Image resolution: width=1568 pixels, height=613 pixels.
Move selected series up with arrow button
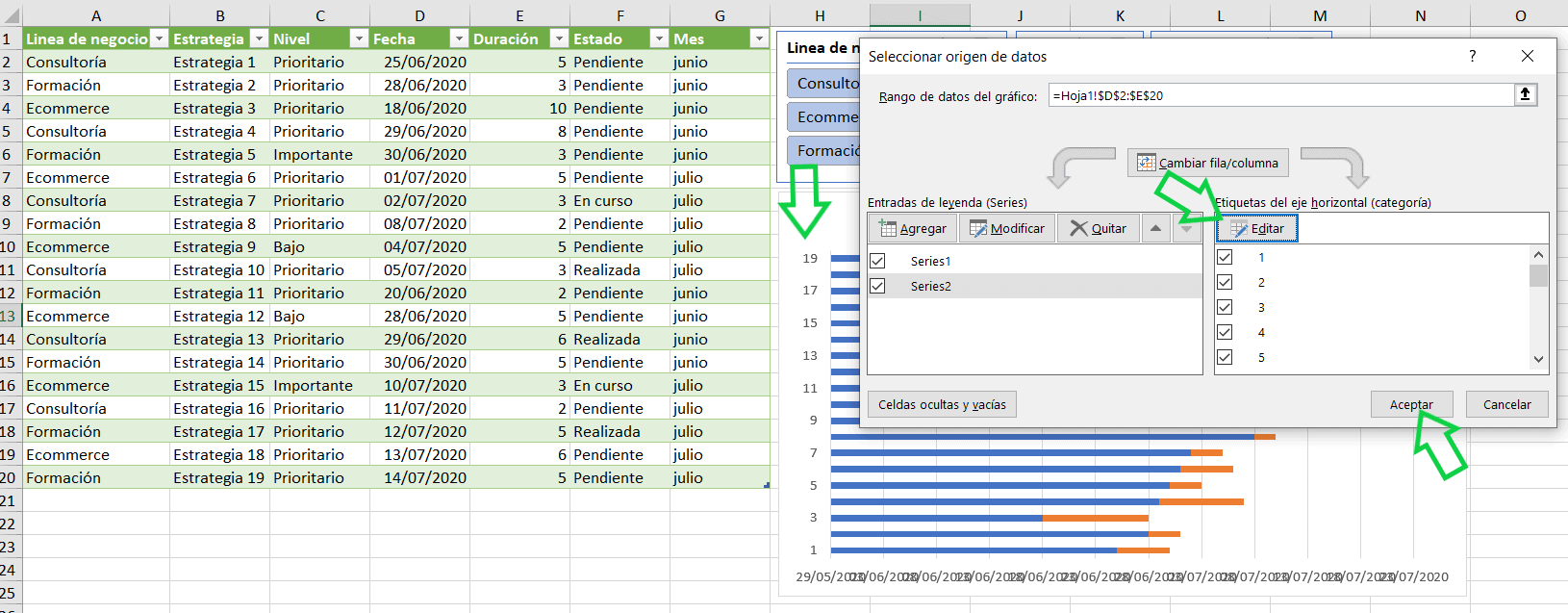point(1155,228)
